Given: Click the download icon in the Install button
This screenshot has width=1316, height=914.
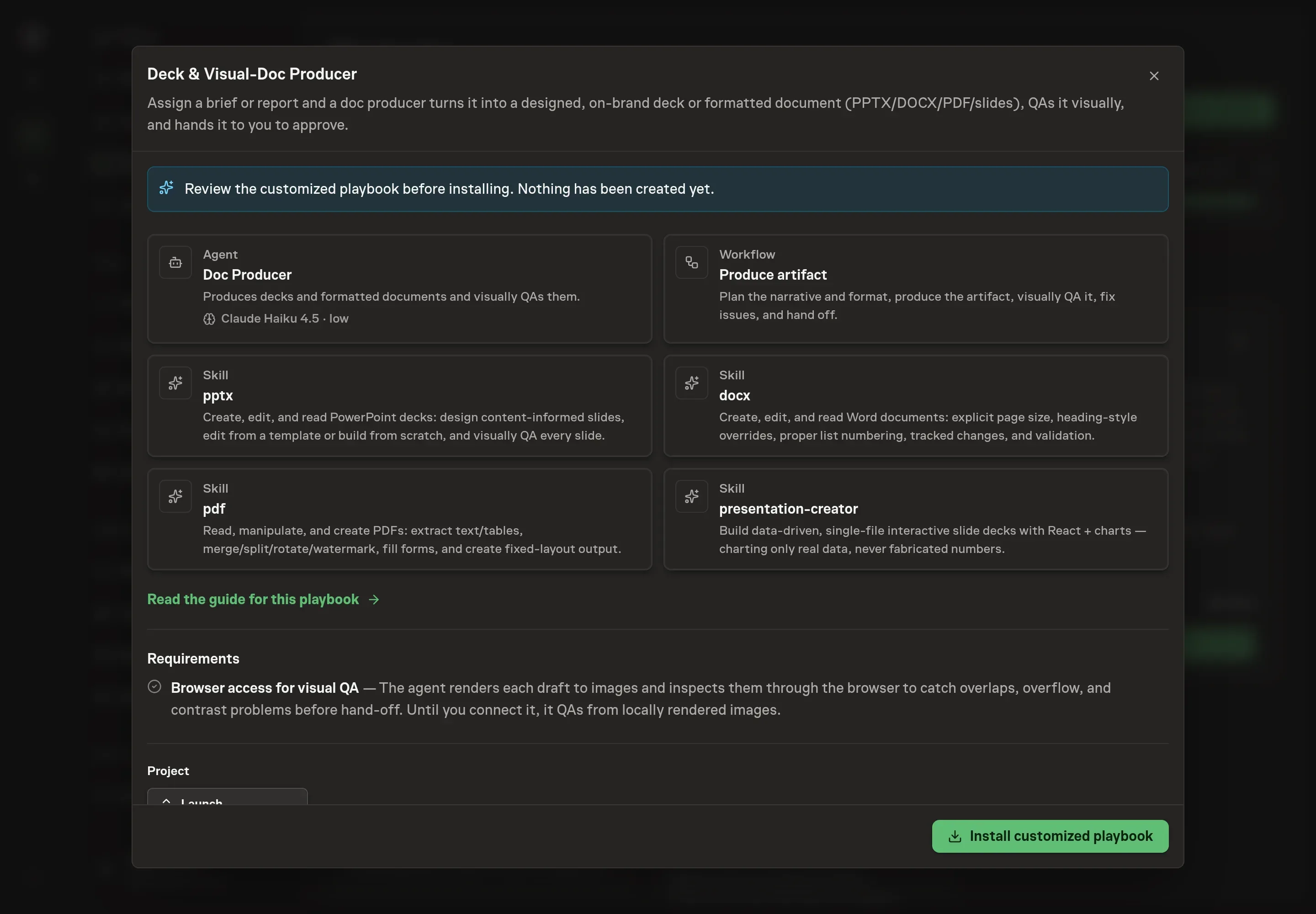Looking at the screenshot, I should click(x=955, y=837).
